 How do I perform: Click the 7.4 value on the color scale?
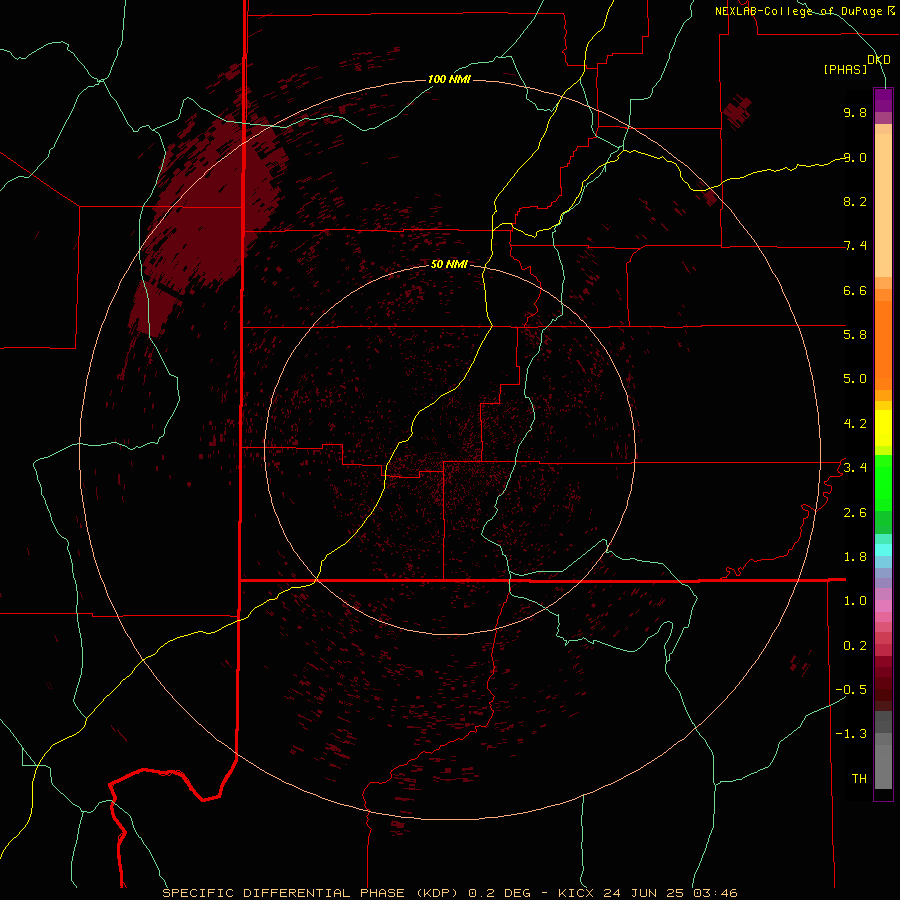tap(855, 246)
